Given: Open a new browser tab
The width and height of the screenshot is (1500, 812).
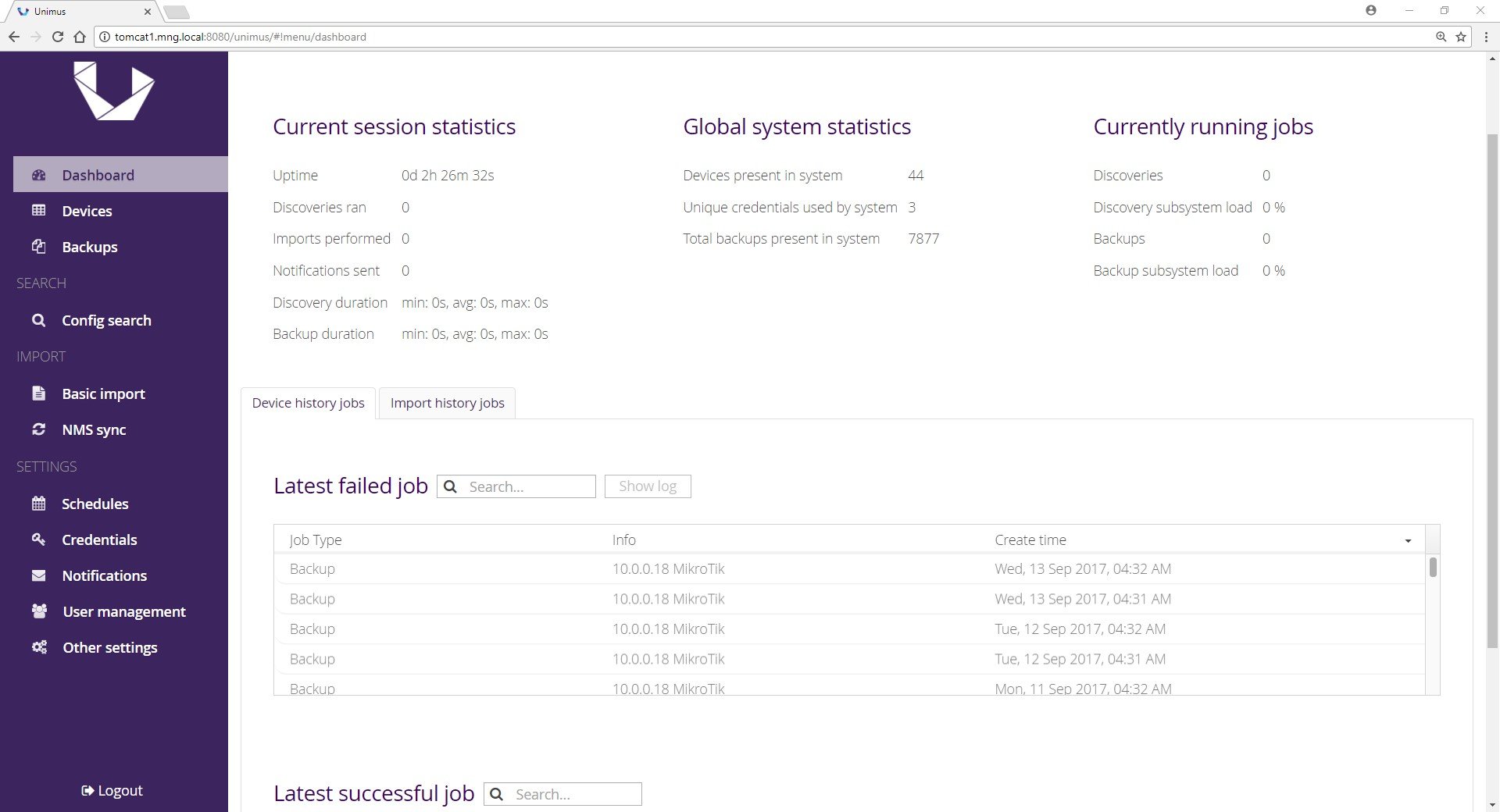Looking at the screenshot, I should tap(177, 12).
